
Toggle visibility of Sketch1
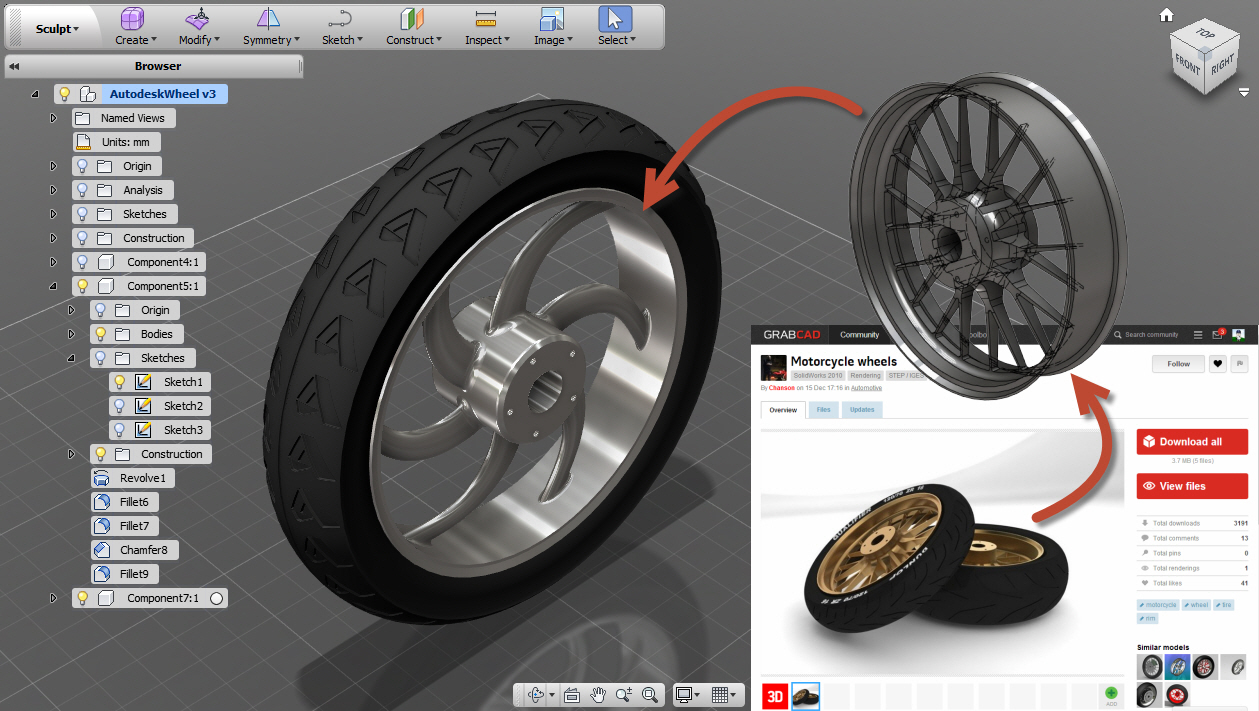point(119,382)
